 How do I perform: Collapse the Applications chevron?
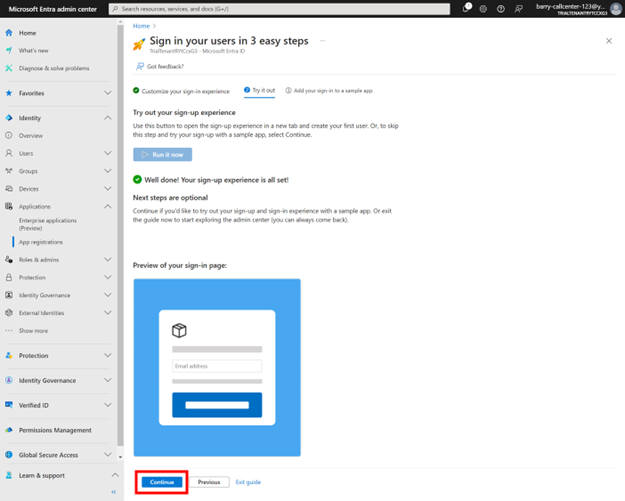pyautogui.click(x=108, y=206)
